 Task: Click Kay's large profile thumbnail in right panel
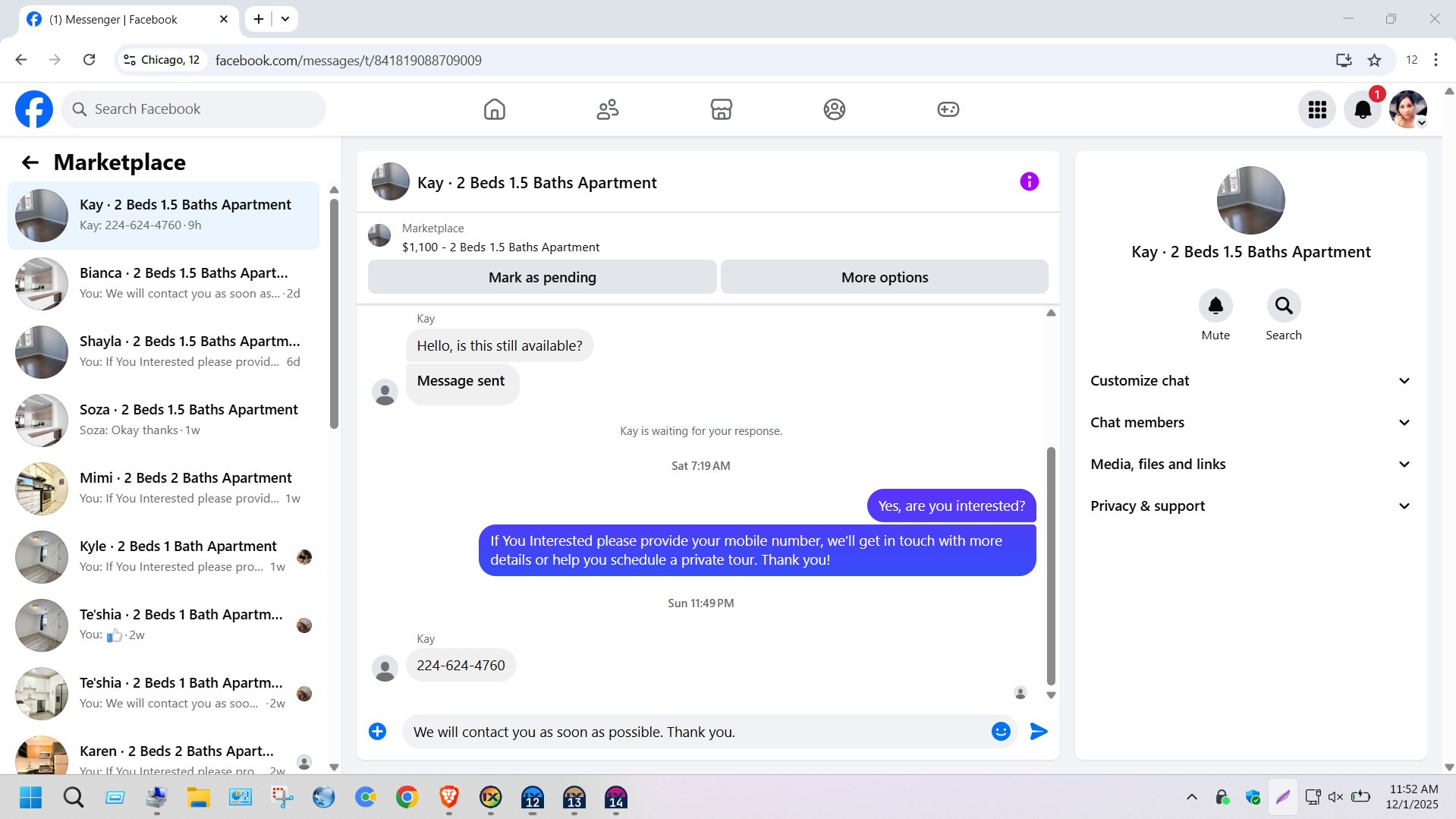[x=1250, y=200]
